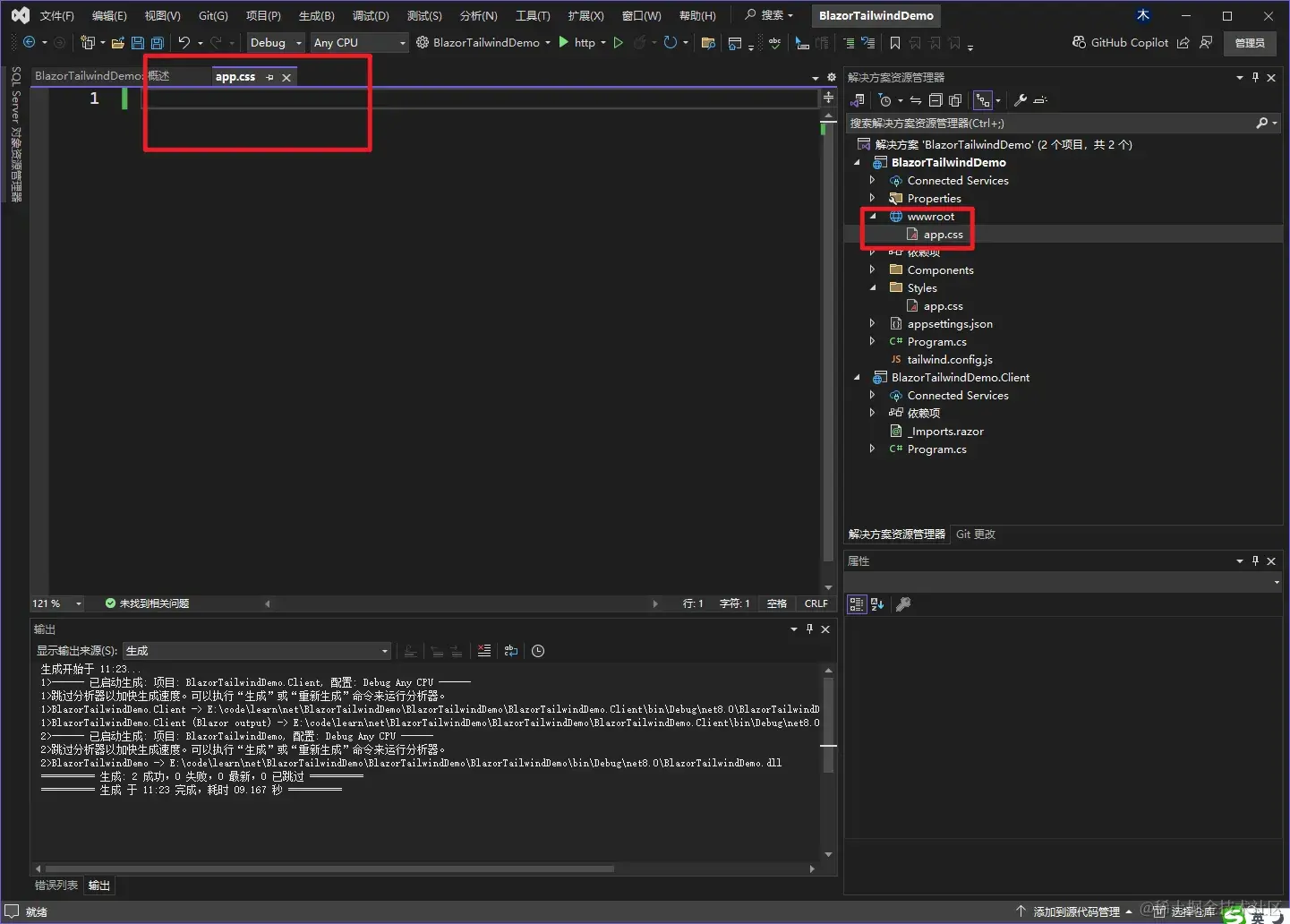The image size is (1290, 924).
Task: Collapse the BlazorTailwindDemo project node
Action: pos(857,162)
